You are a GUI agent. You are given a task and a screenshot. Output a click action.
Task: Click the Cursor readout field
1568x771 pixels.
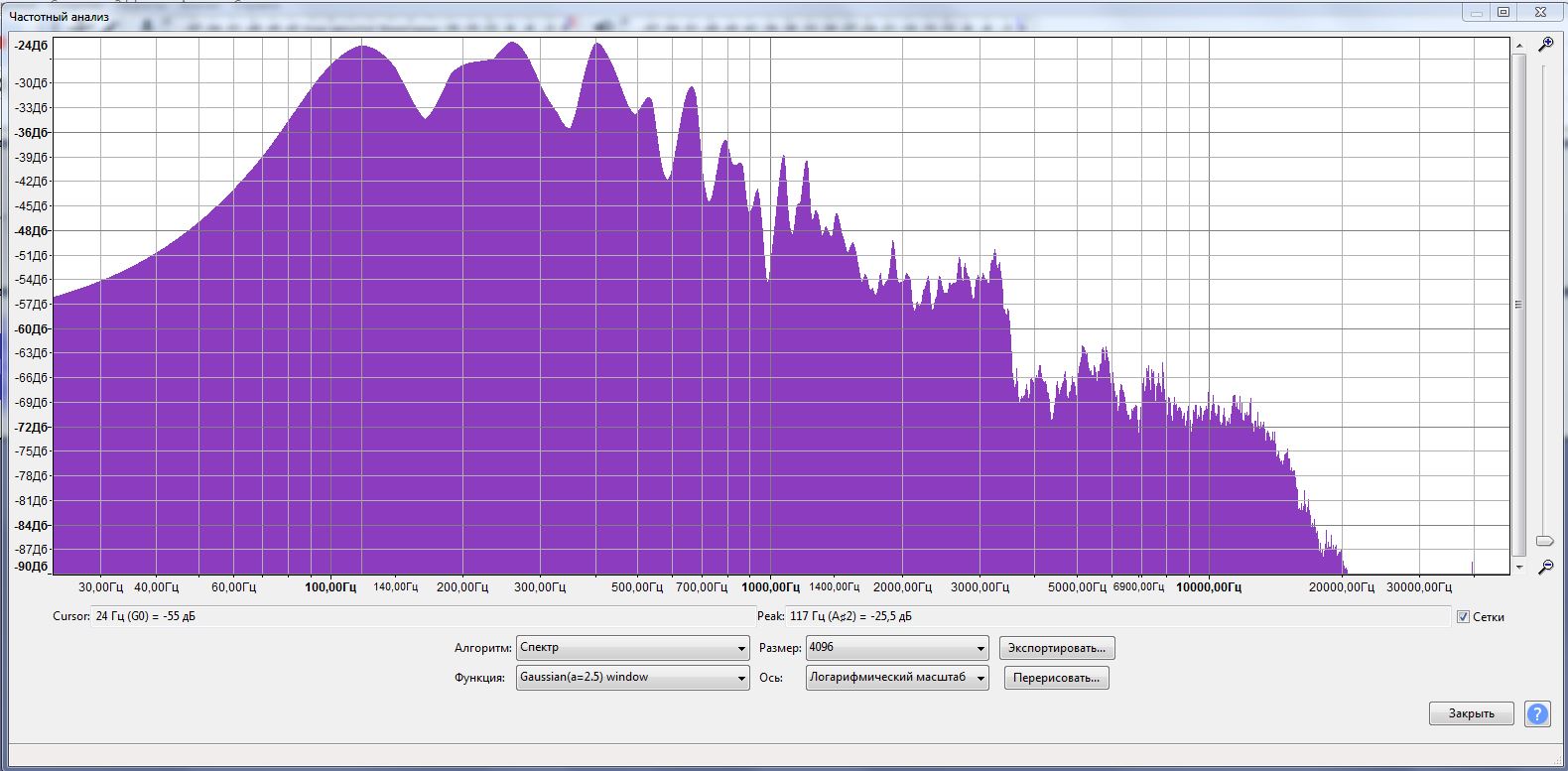pos(424,616)
